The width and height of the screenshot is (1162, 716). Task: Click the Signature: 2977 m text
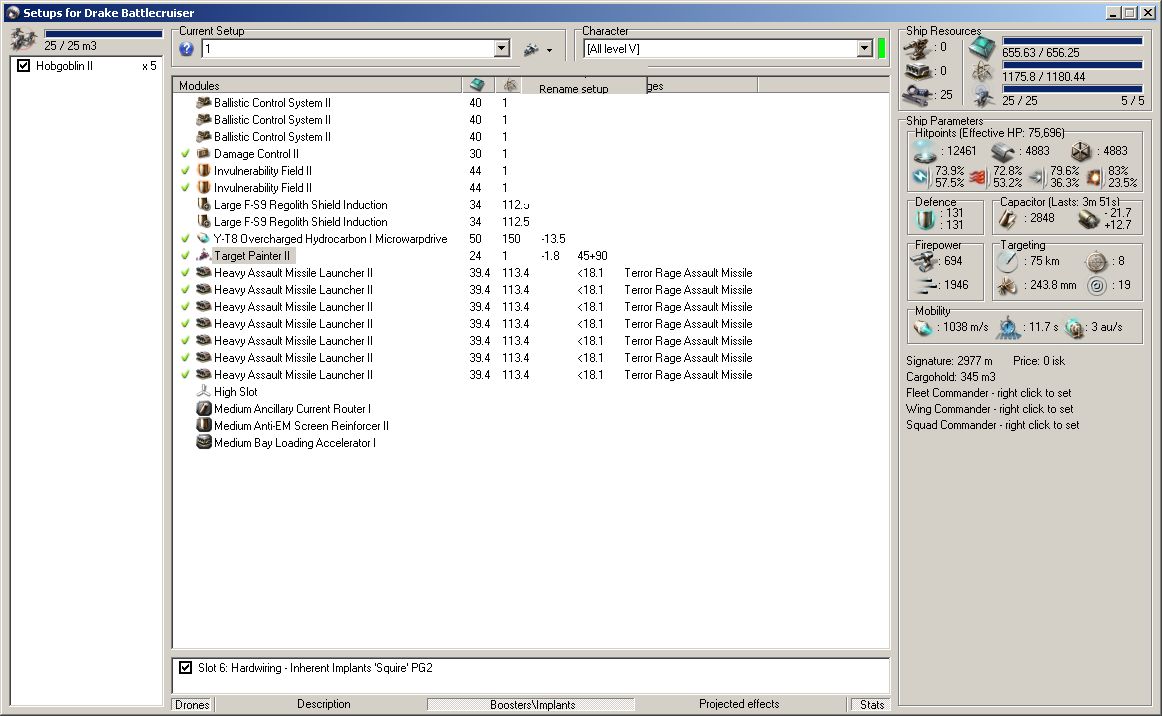pyautogui.click(x=949, y=361)
